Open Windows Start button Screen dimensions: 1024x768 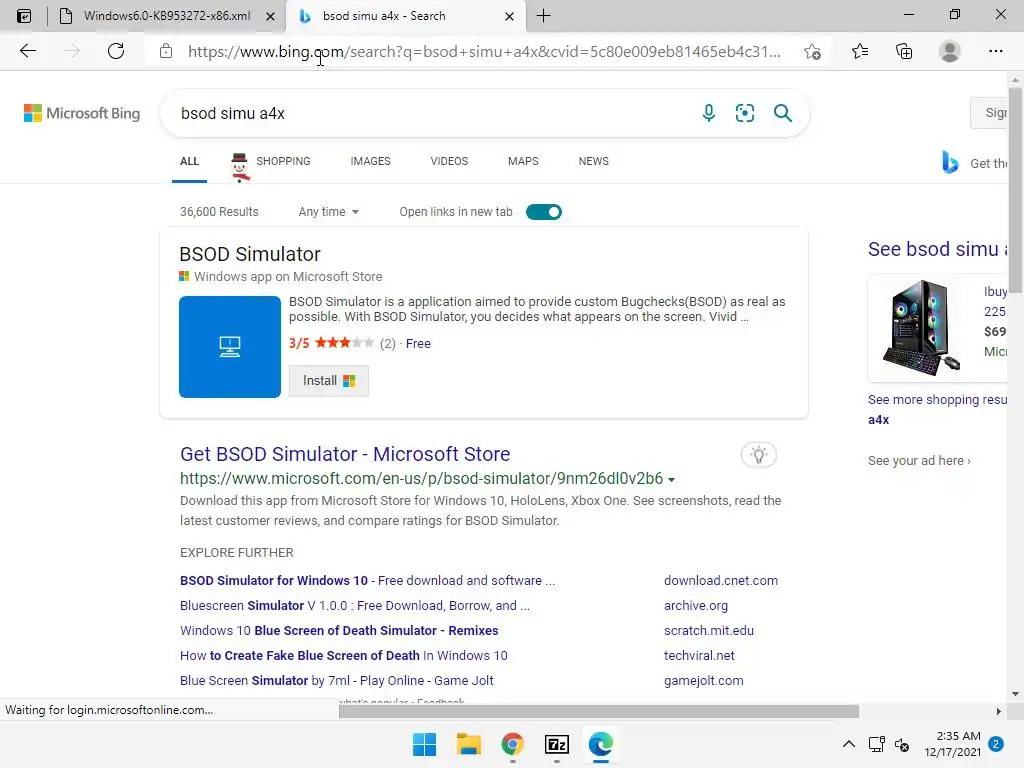(424, 744)
